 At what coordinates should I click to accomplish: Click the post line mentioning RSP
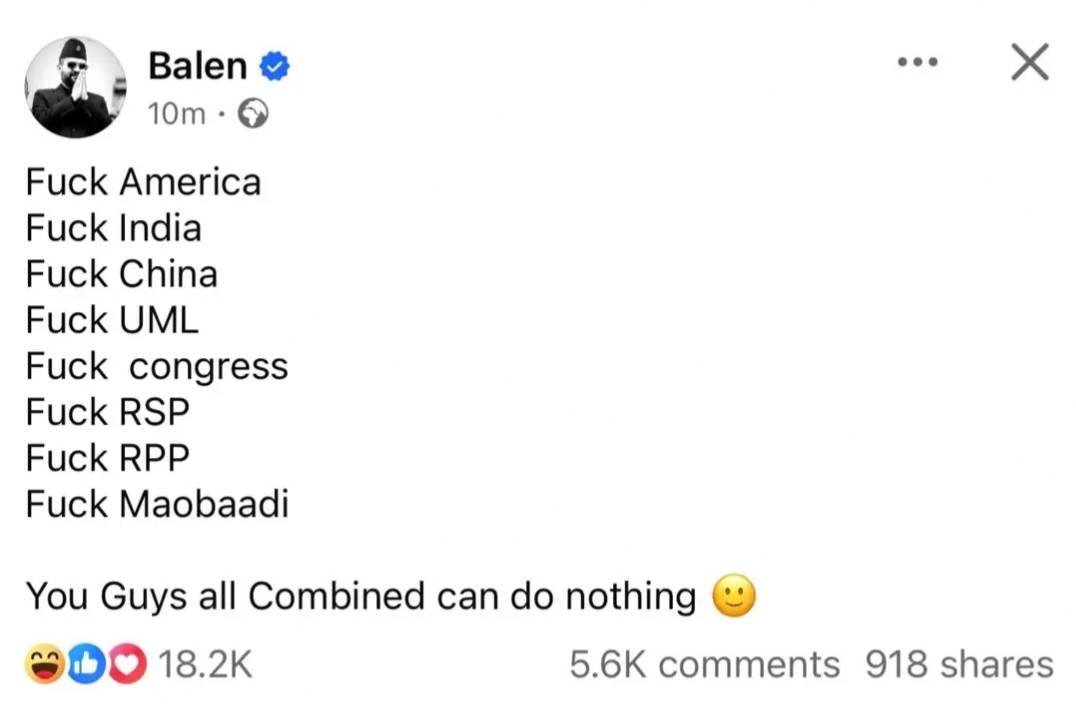pyautogui.click(x=108, y=412)
